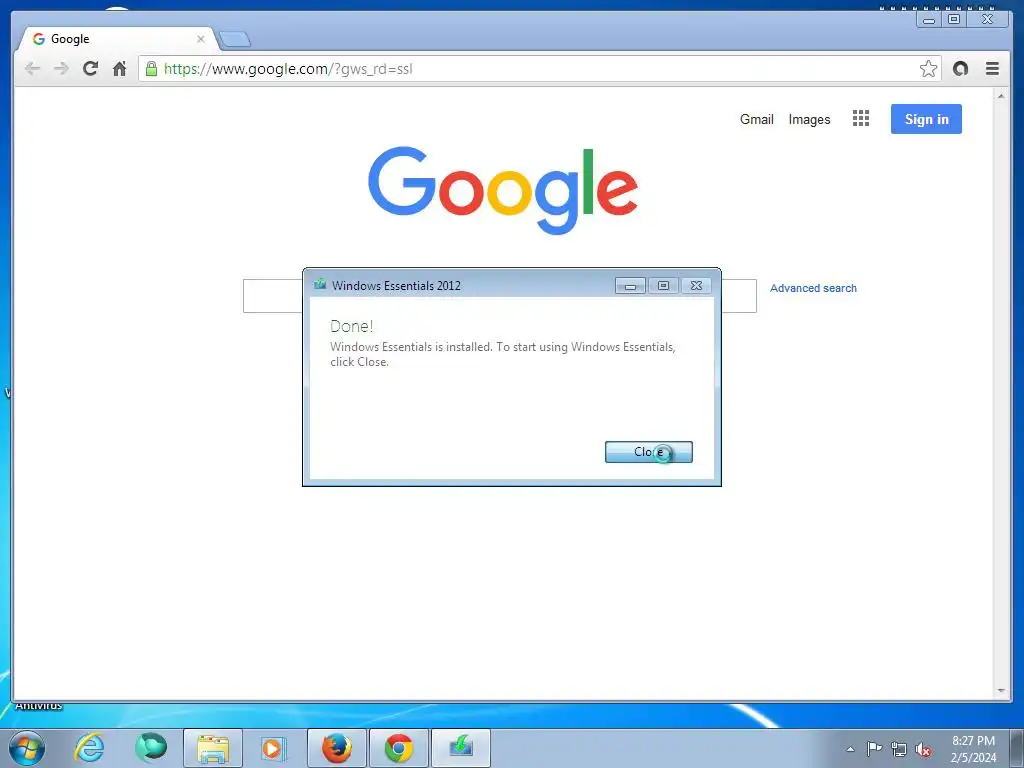Switch to Chrome on the taskbar
Viewport: 1024px width, 768px height.
coord(398,748)
